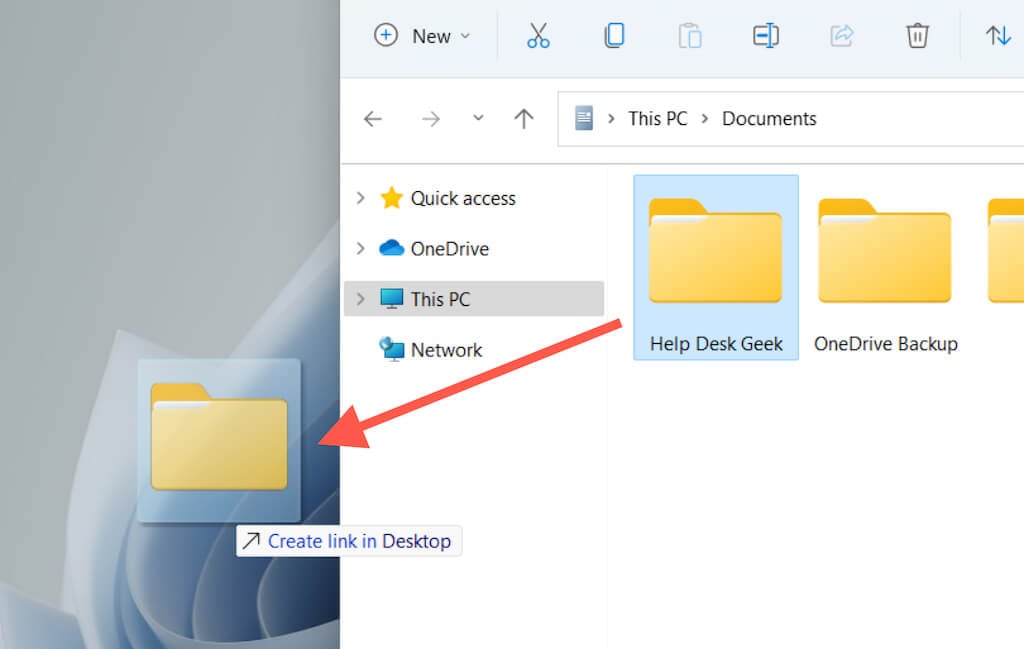Expand the OneDrive tree node

tap(360, 248)
